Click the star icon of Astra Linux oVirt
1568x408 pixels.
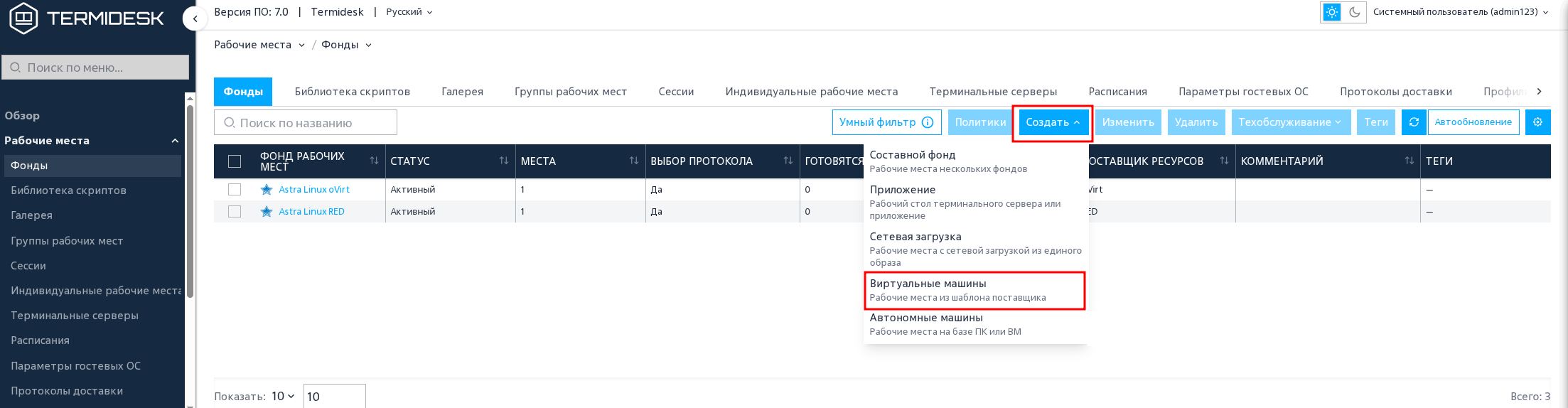[x=267, y=190]
